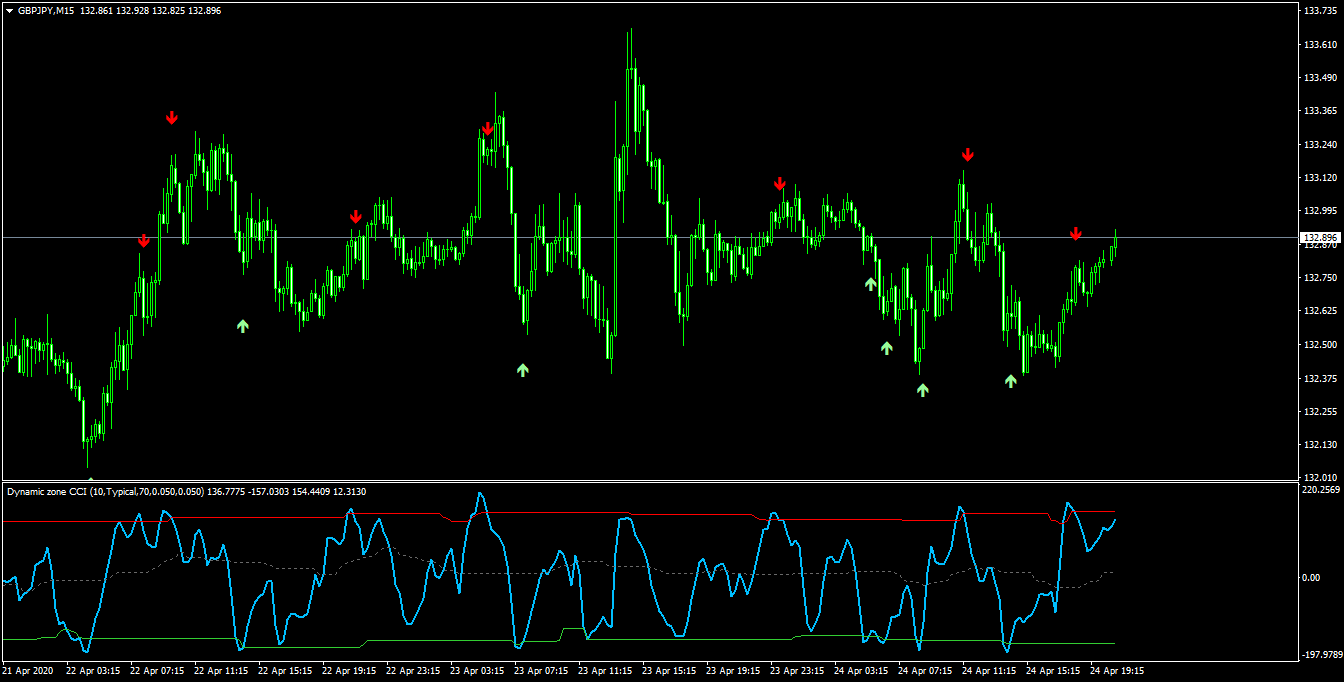Click the 22 Apr 03:15 label on time axis
This screenshot has height=682, width=1344.
93,671
